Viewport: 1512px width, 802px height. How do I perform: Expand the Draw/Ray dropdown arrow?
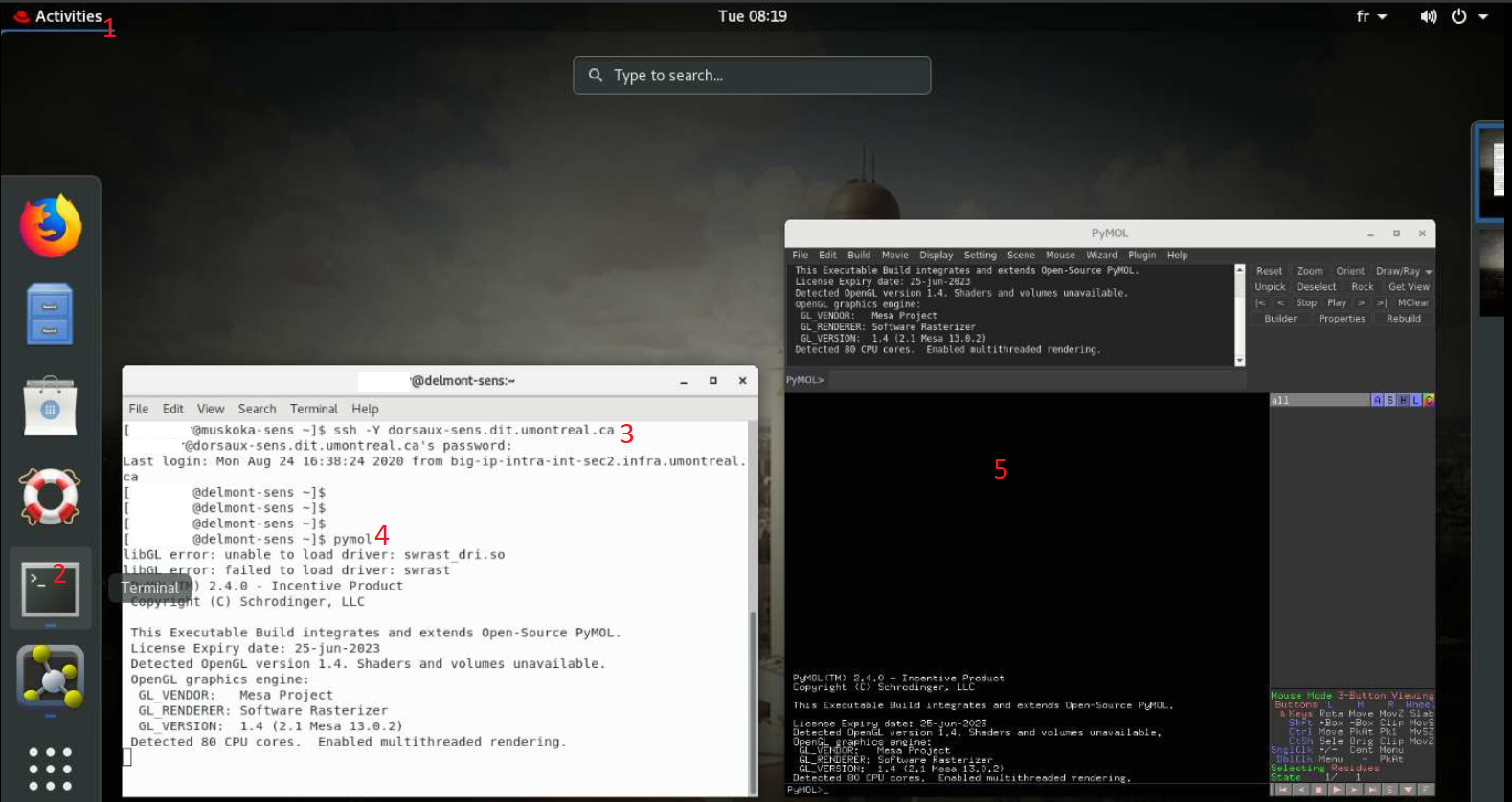(x=1429, y=272)
